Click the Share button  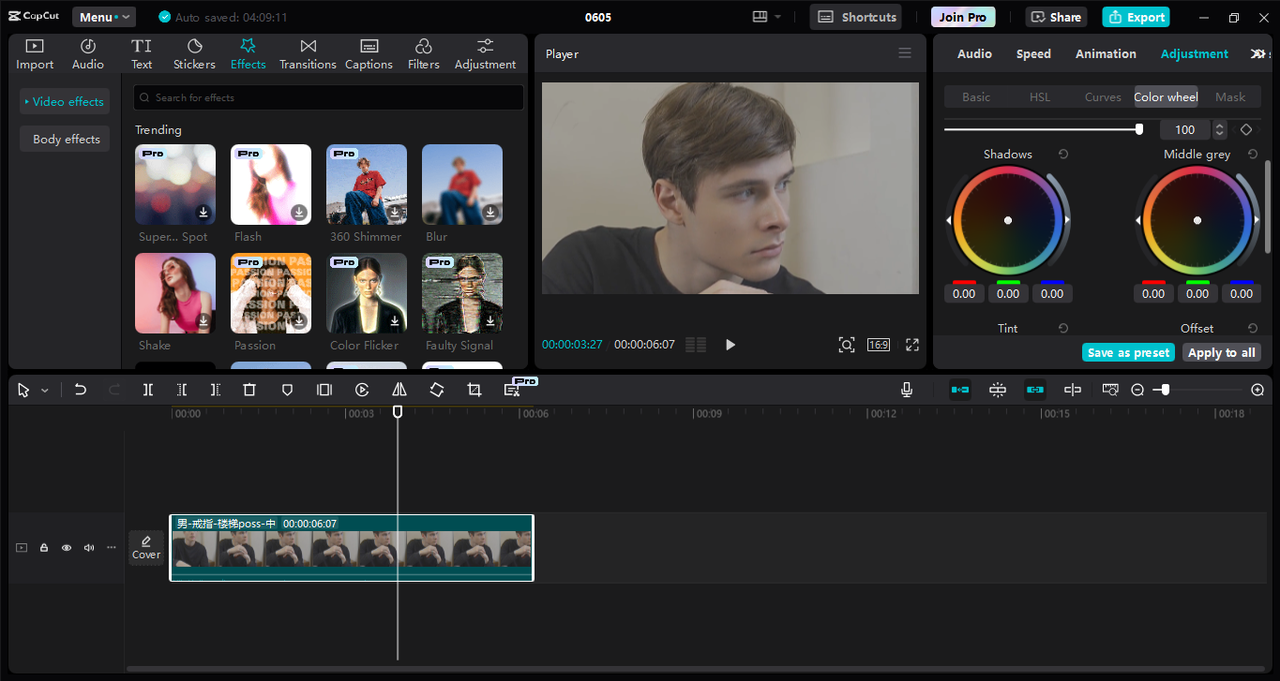tap(1056, 17)
